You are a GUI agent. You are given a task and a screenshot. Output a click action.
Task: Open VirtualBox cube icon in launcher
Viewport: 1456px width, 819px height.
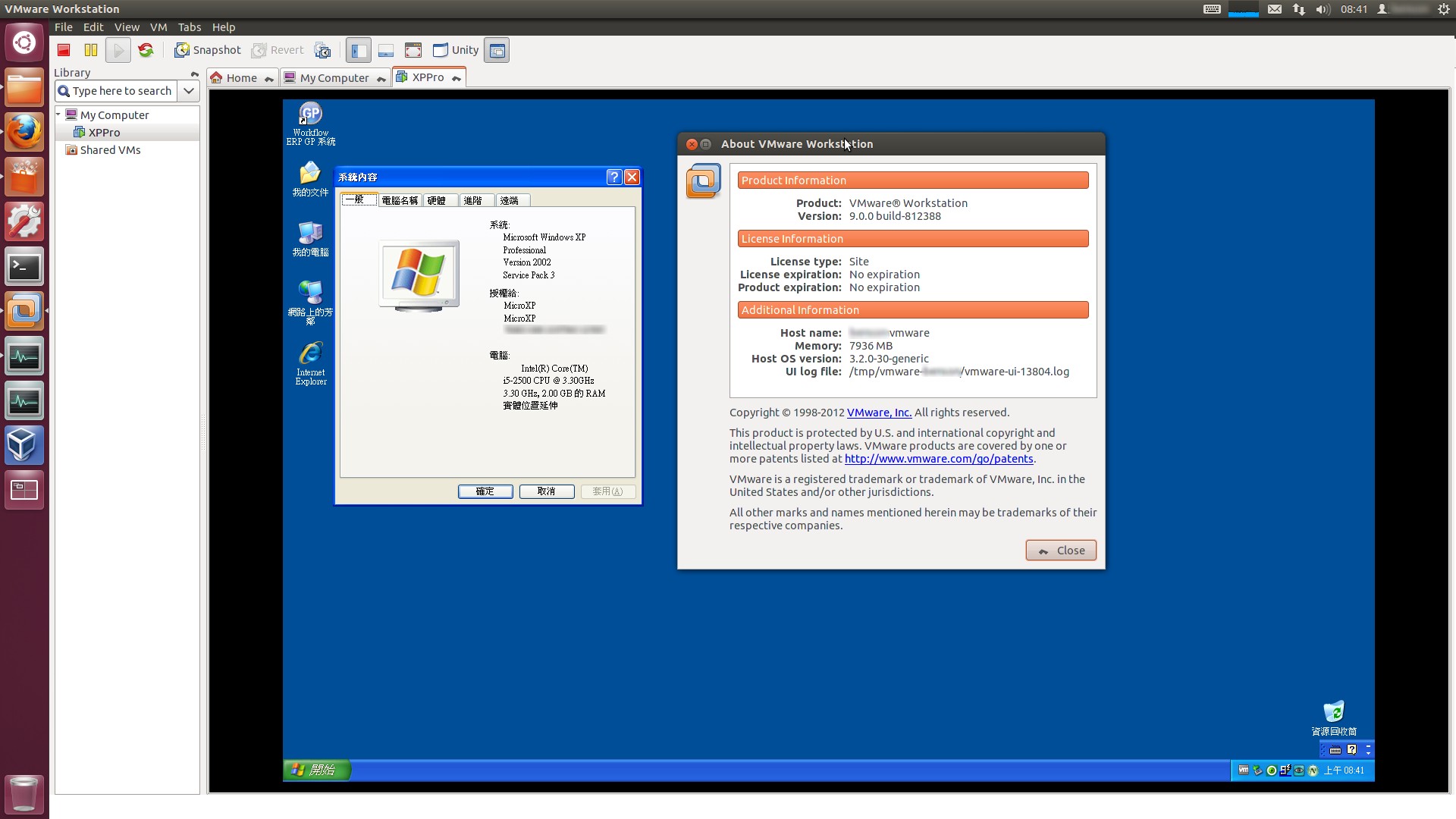point(24,445)
